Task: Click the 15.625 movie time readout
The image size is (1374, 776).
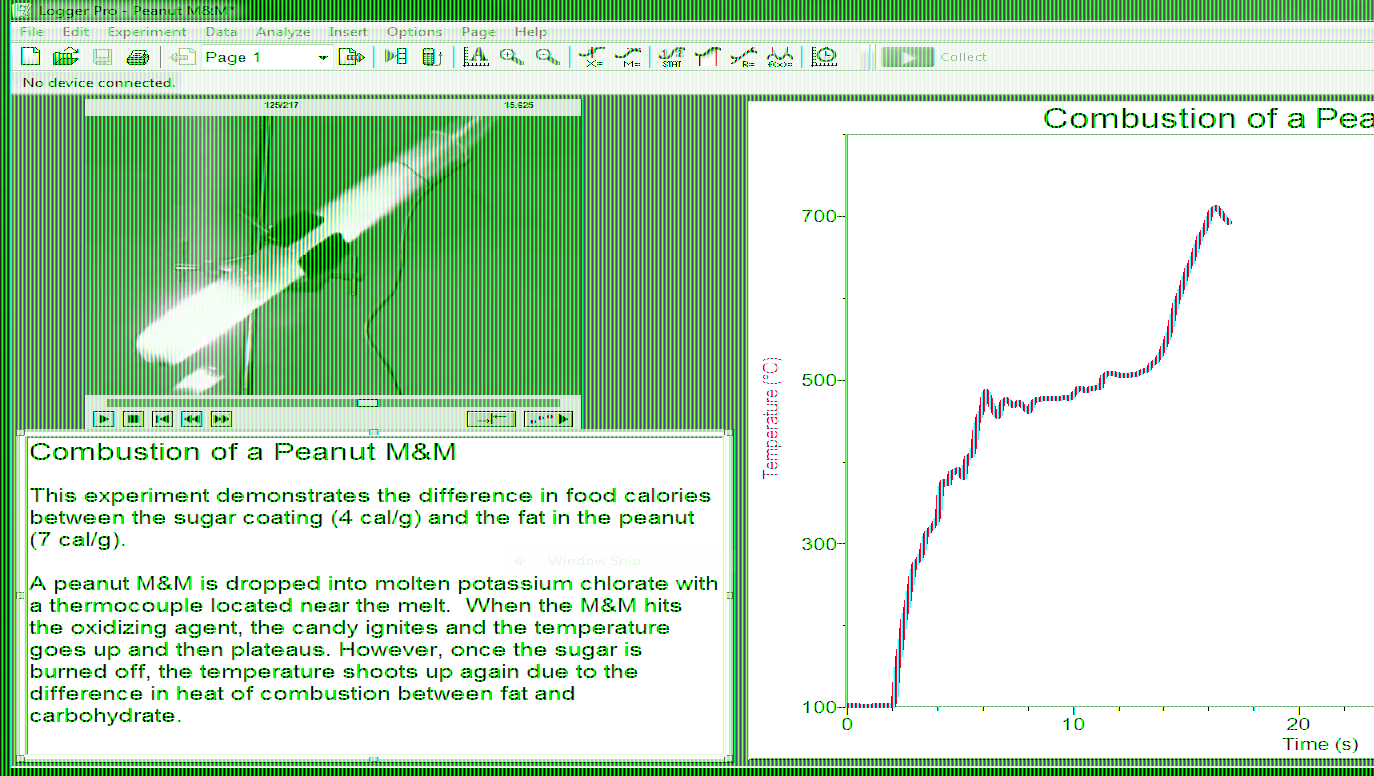Action: [x=519, y=105]
